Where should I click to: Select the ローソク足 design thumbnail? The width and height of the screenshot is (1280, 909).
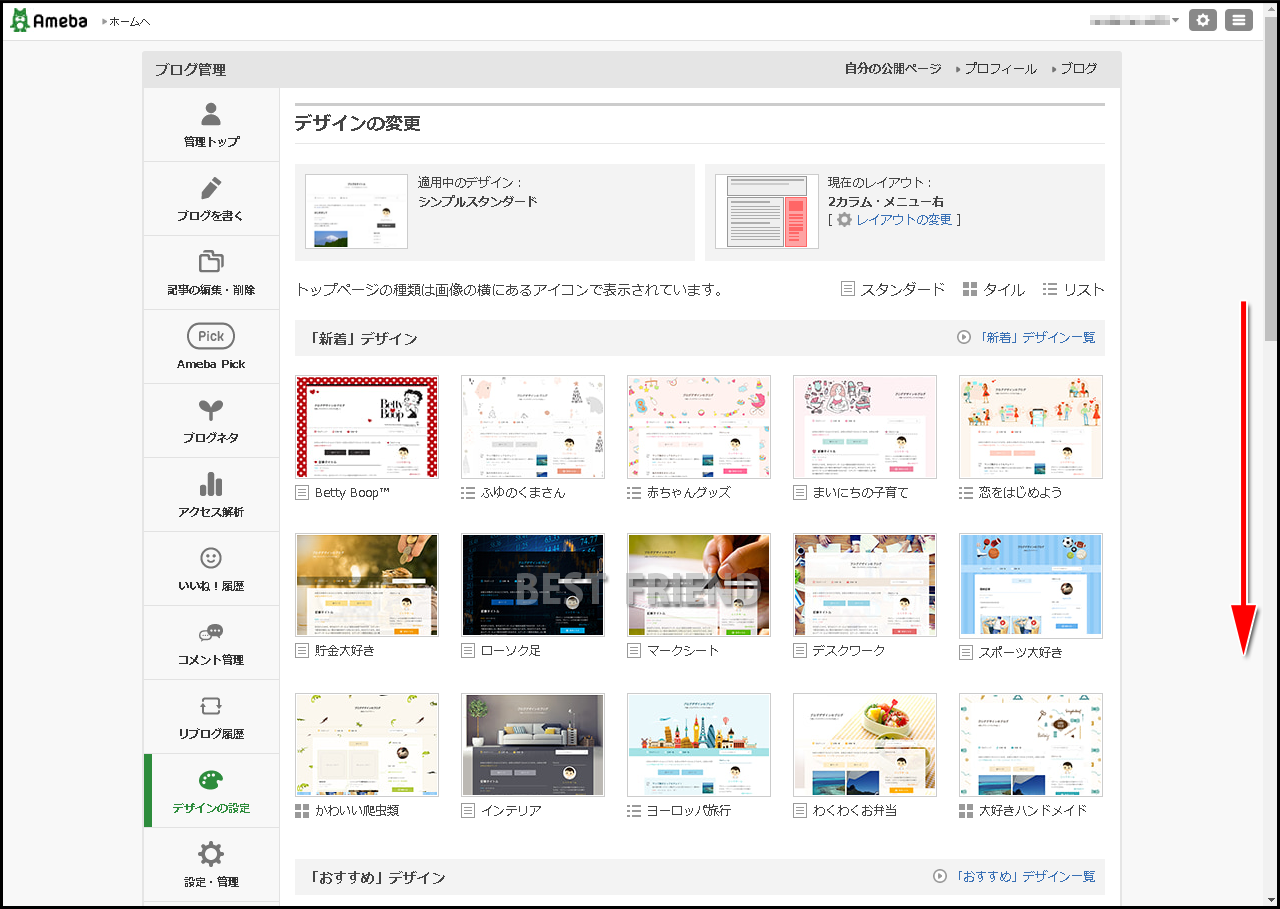point(533,585)
